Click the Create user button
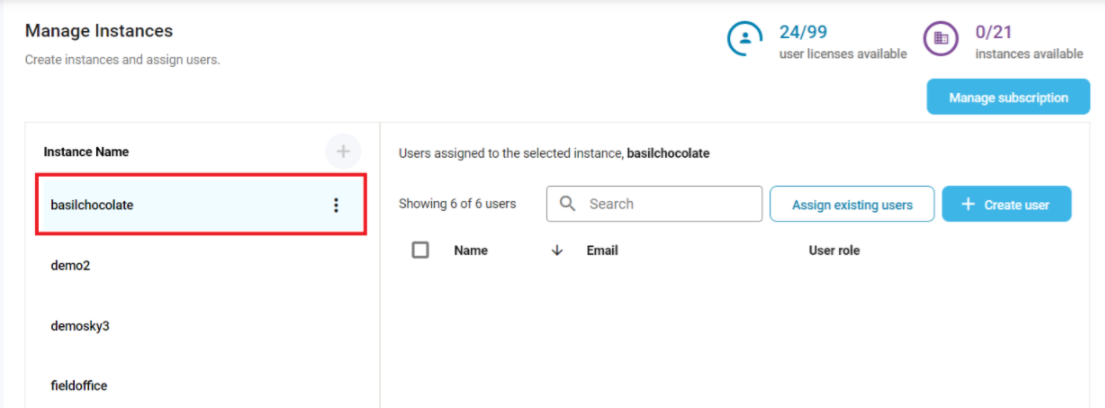1105x408 pixels. click(x=1006, y=204)
